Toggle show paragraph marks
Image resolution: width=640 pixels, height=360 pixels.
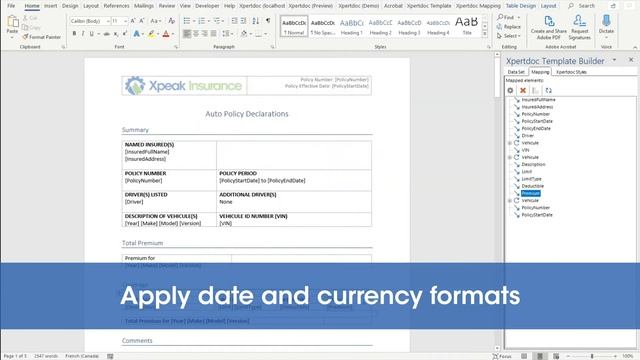pyautogui.click(x=268, y=21)
